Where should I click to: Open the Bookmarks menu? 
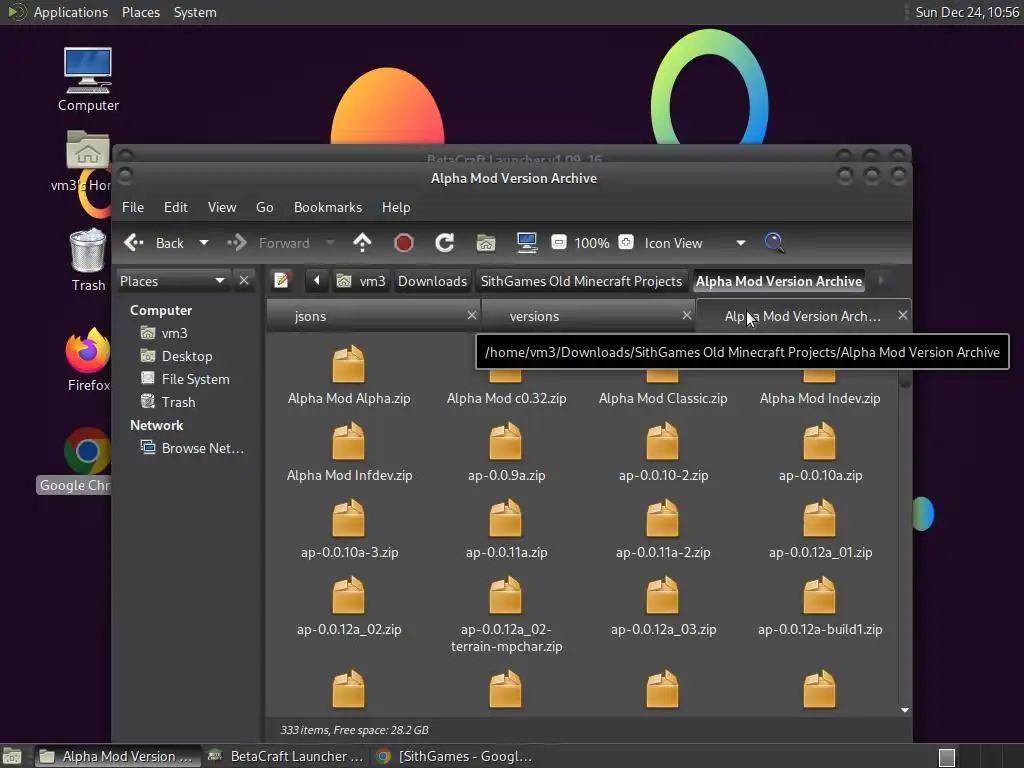point(327,207)
